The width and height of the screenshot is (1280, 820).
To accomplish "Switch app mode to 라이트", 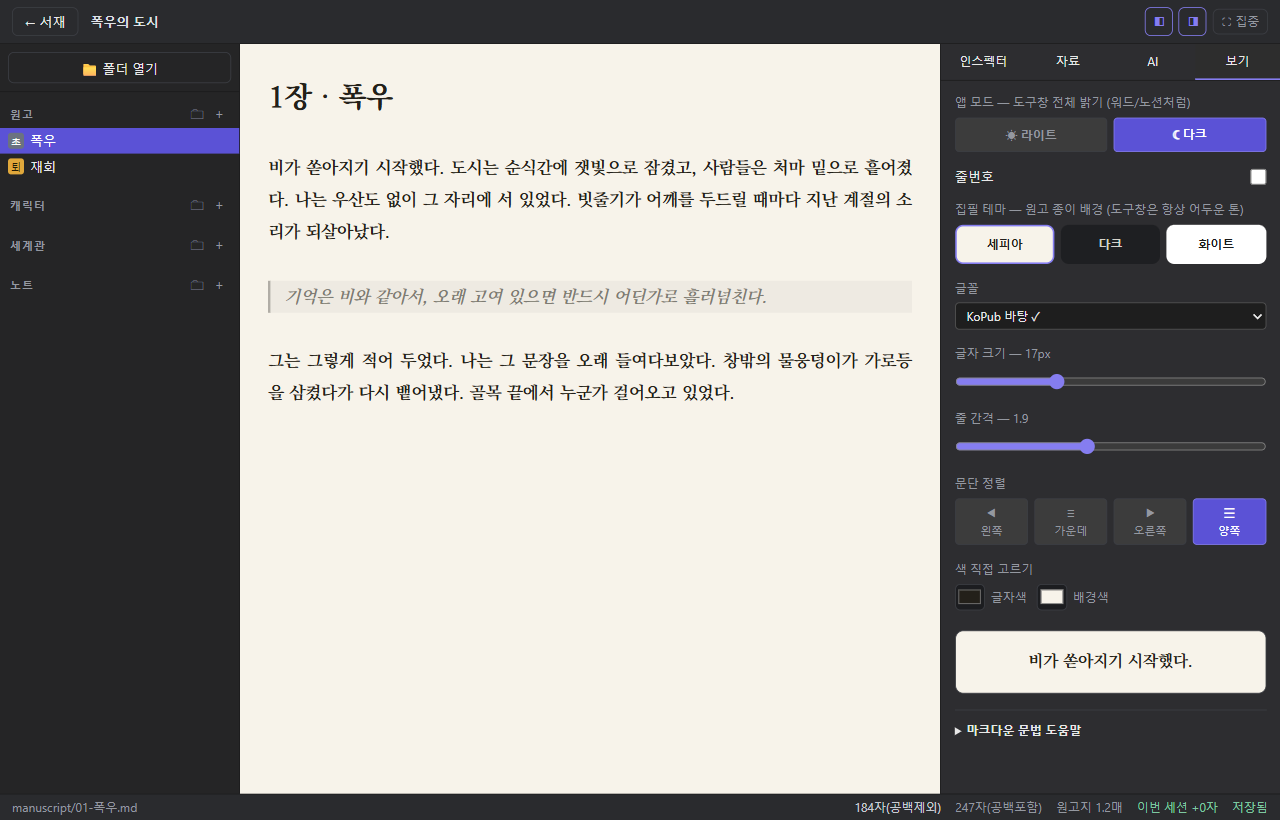I will (x=1031, y=135).
